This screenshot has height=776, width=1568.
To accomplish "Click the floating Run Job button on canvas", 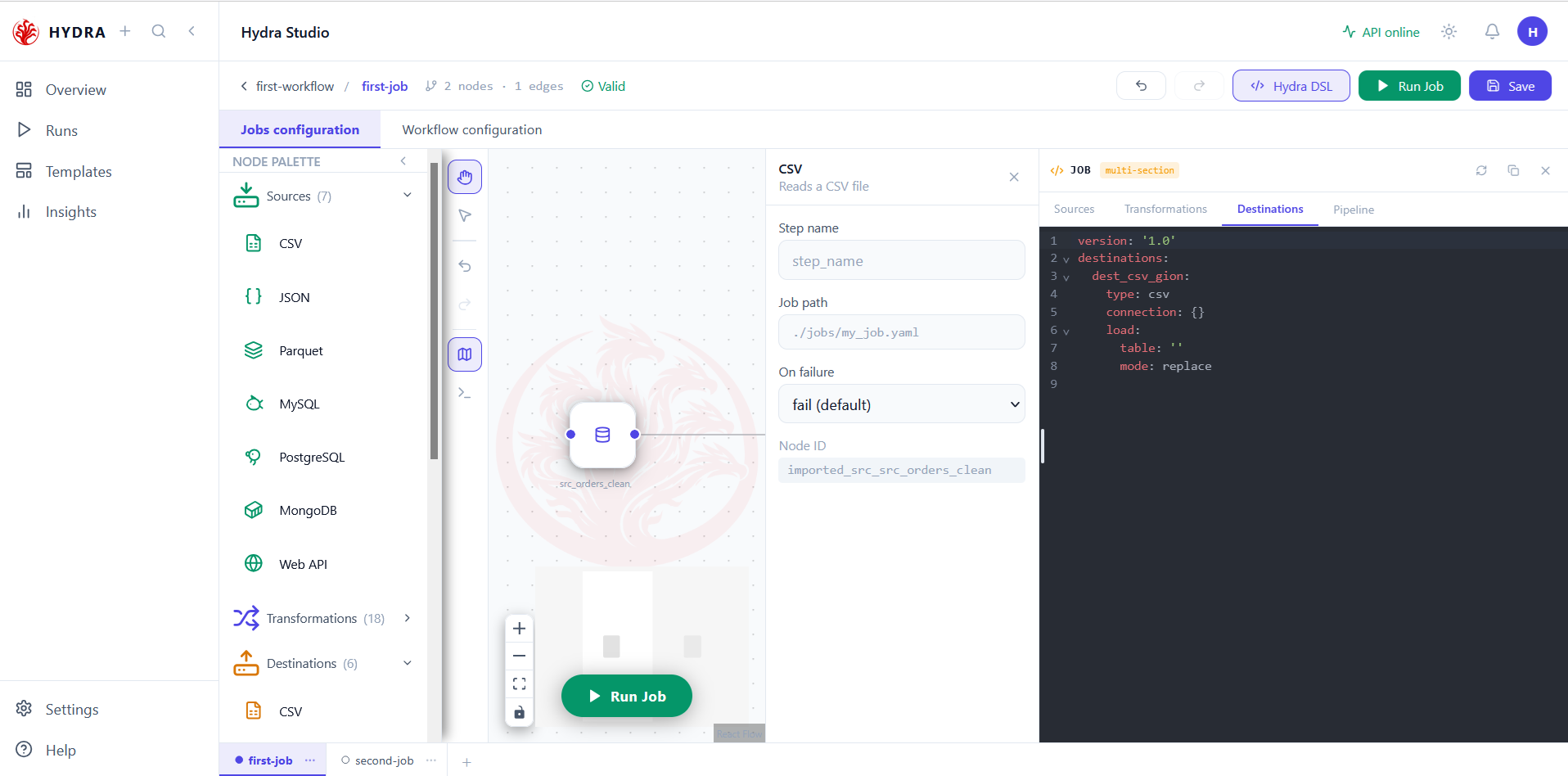I will [x=627, y=696].
